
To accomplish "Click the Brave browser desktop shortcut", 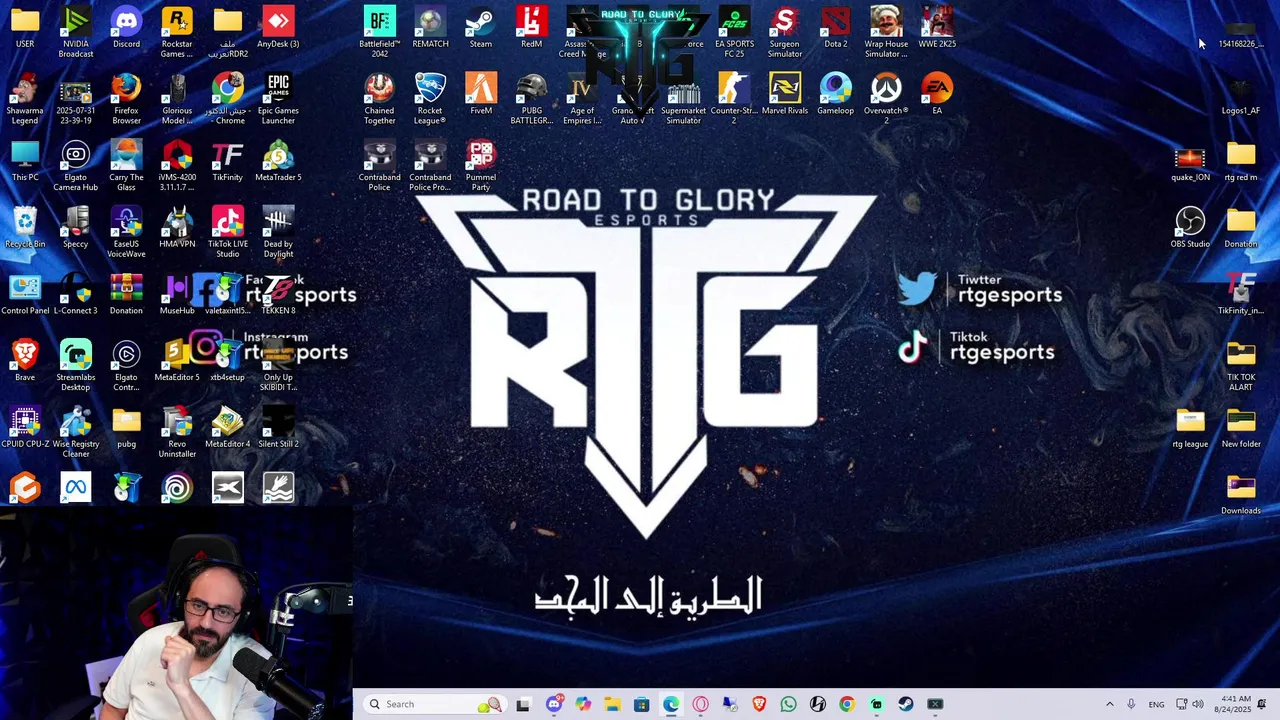I will coord(25,360).
